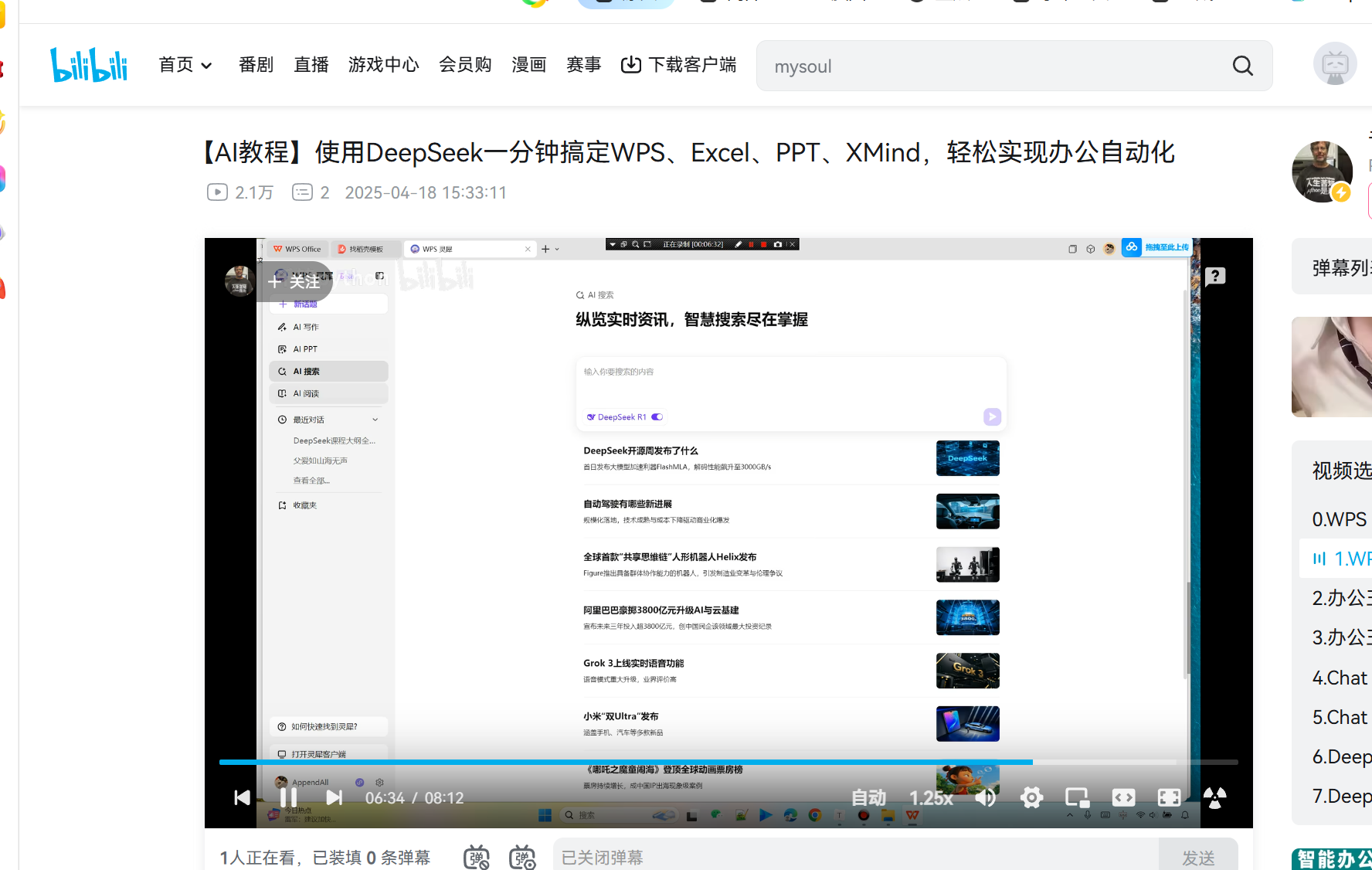
Task: Pause the video
Action: click(288, 797)
